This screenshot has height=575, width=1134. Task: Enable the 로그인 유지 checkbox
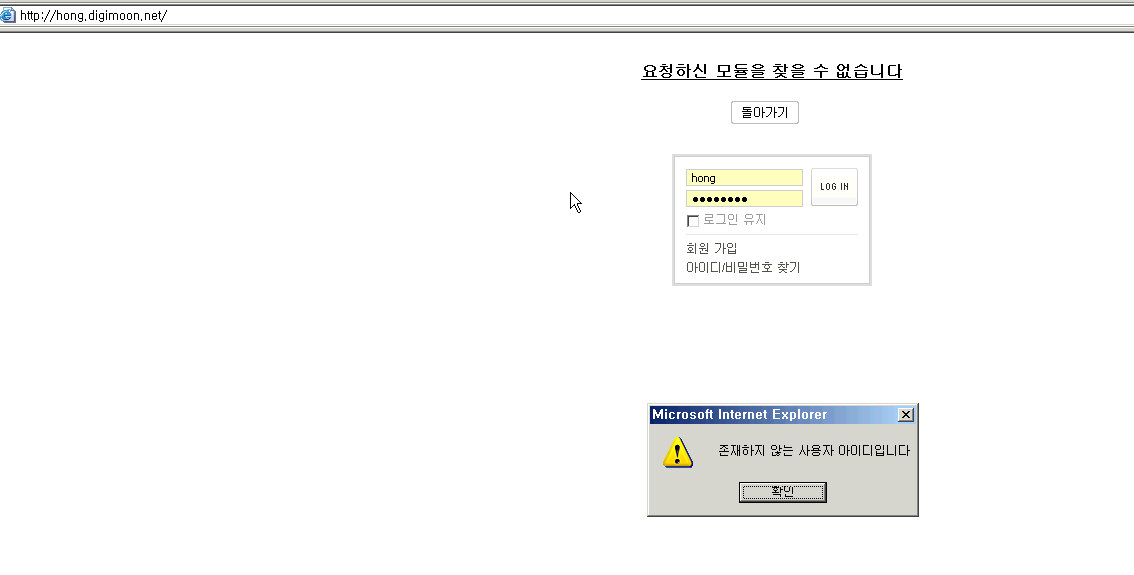tap(693, 221)
